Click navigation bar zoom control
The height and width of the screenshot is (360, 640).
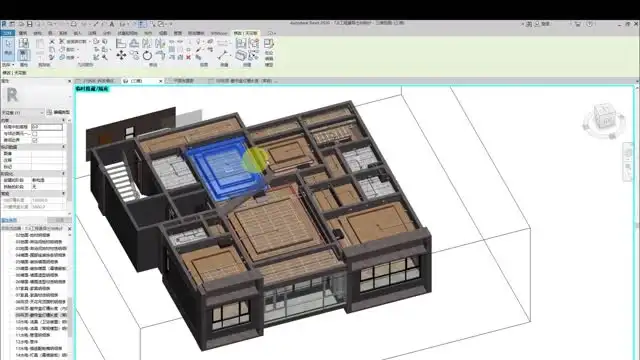click(x=628, y=167)
